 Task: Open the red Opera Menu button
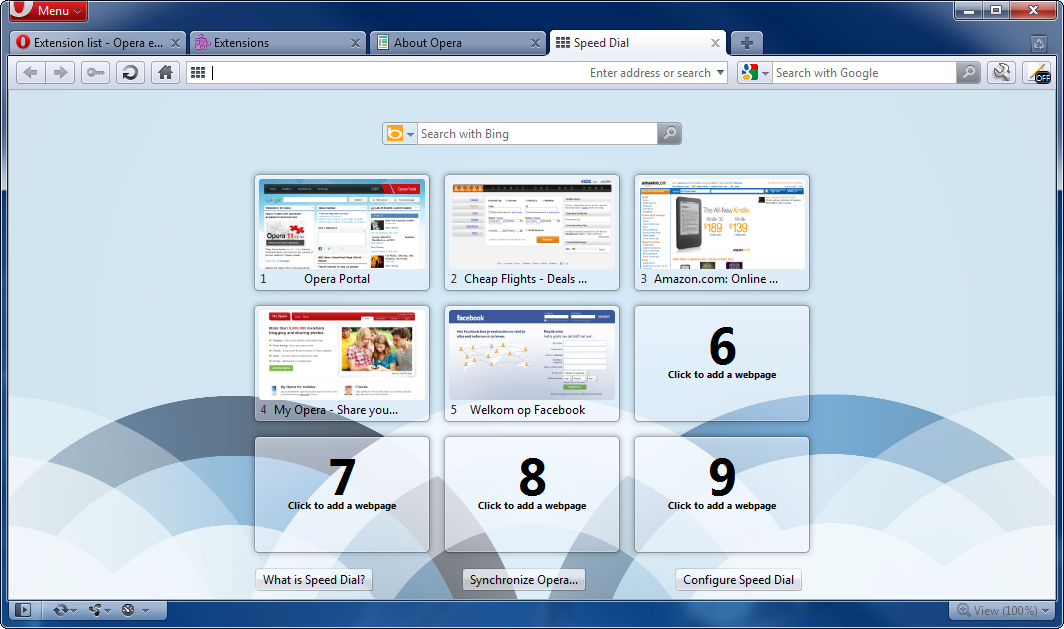click(48, 10)
